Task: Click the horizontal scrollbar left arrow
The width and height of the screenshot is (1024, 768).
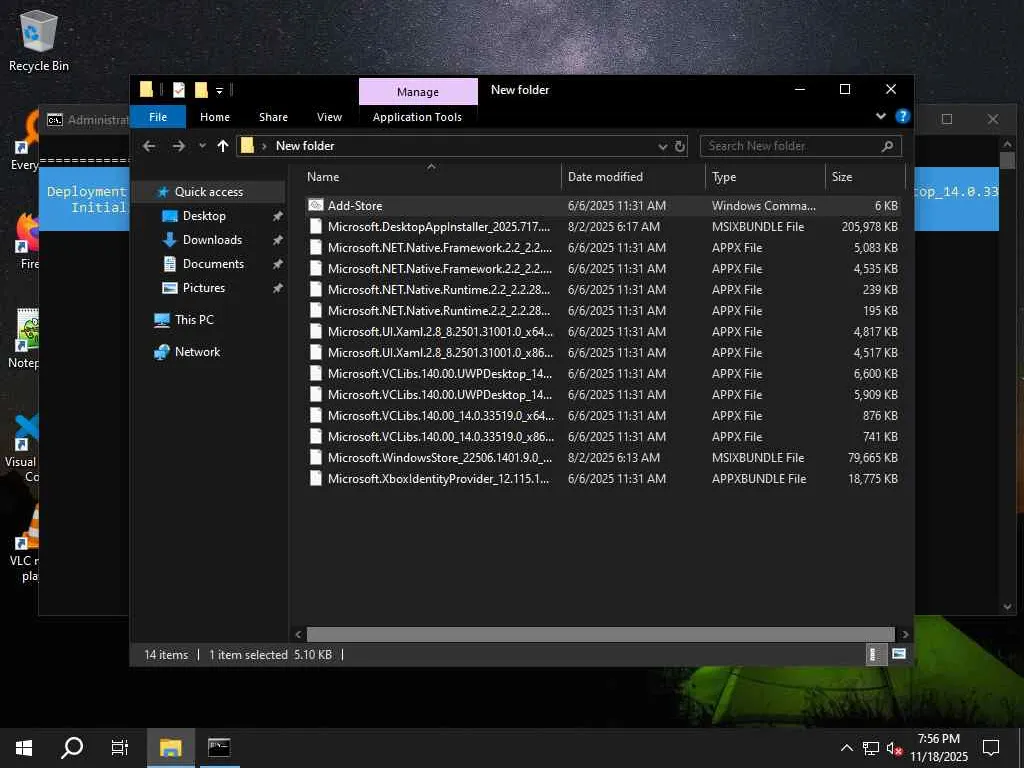Action: click(x=298, y=634)
